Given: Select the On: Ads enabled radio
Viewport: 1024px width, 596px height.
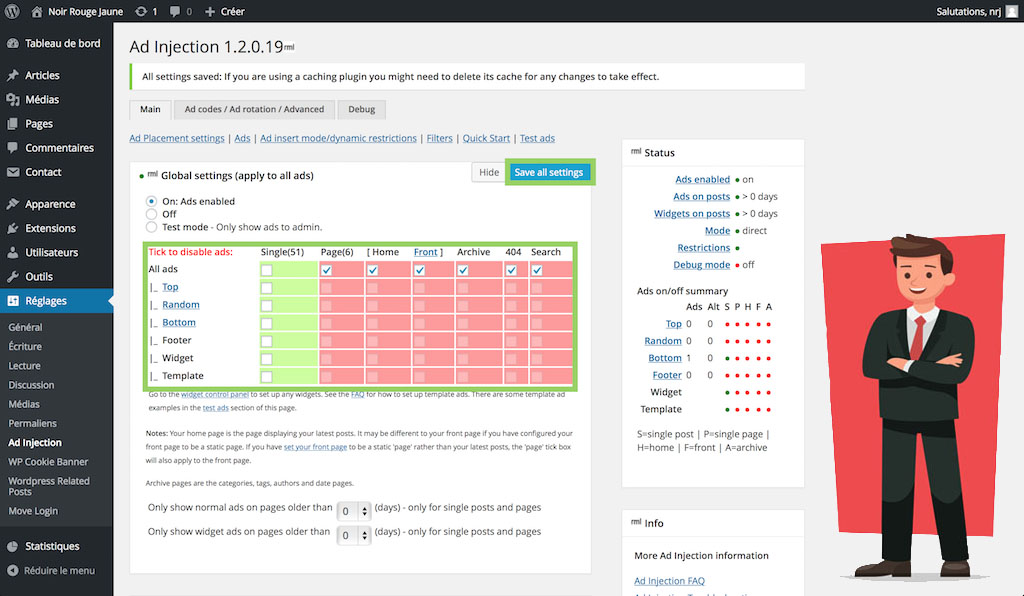Looking at the screenshot, I should (x=152, y=201).
